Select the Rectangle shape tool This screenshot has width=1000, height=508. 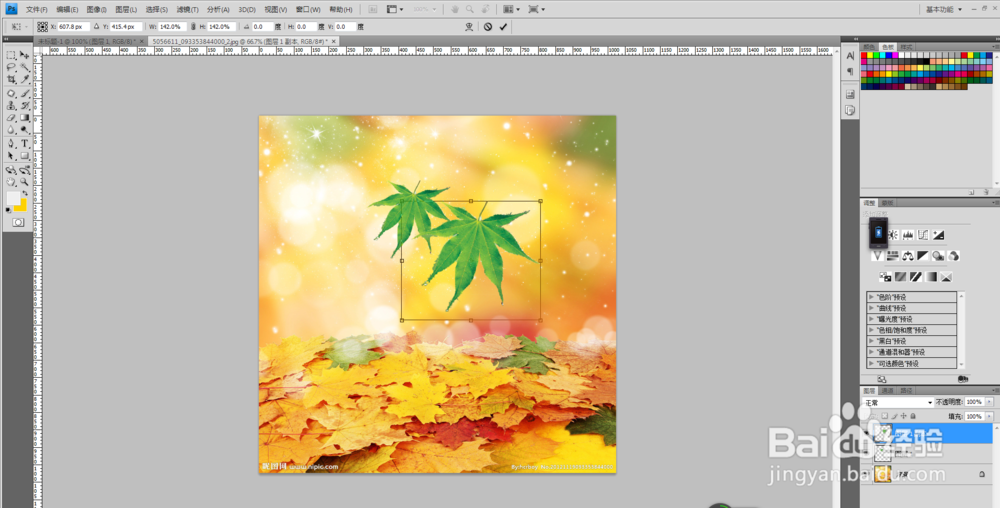[x=24, y=156]
